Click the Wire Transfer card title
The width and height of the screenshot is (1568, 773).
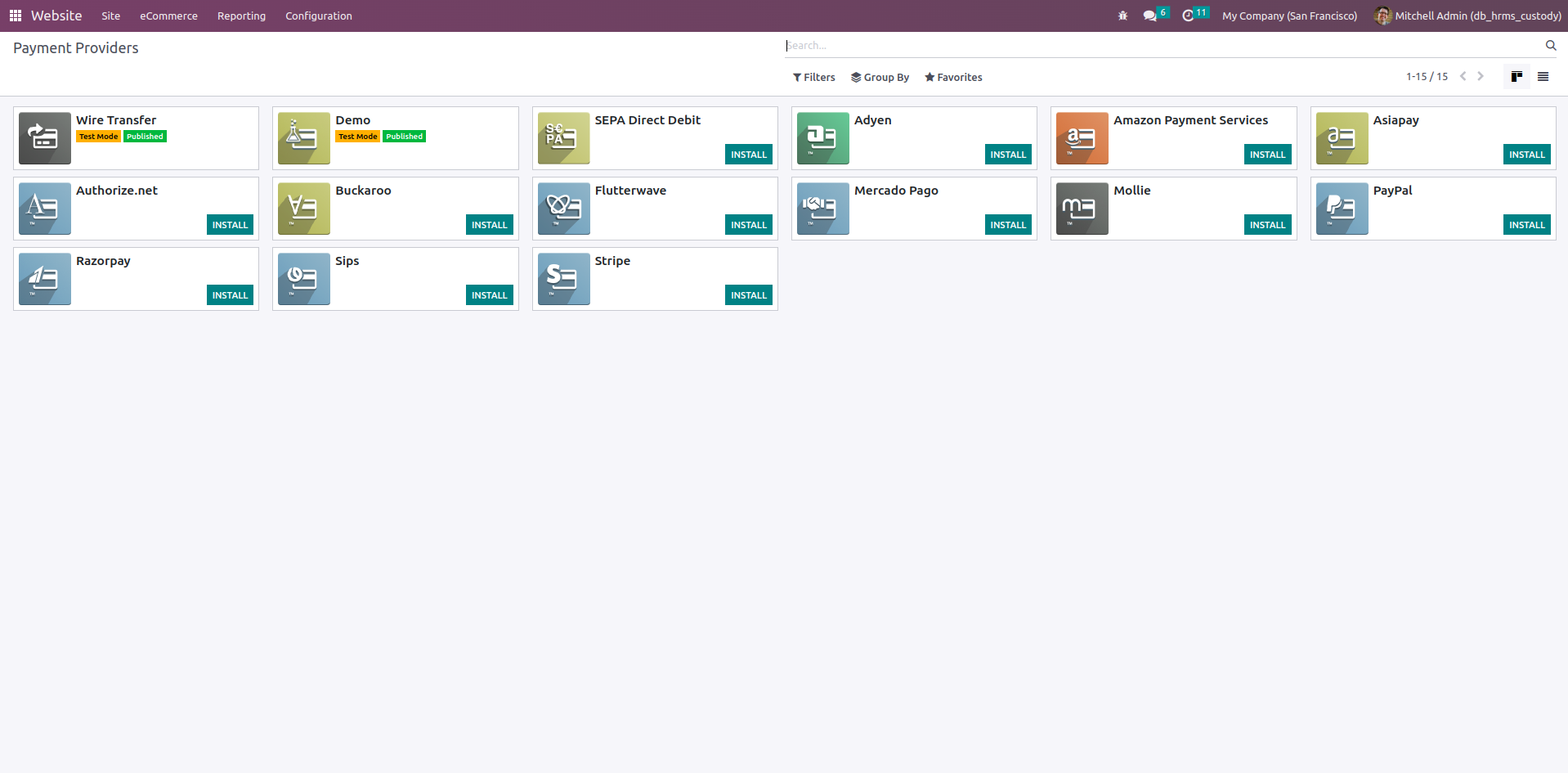(x=116, y=120)
